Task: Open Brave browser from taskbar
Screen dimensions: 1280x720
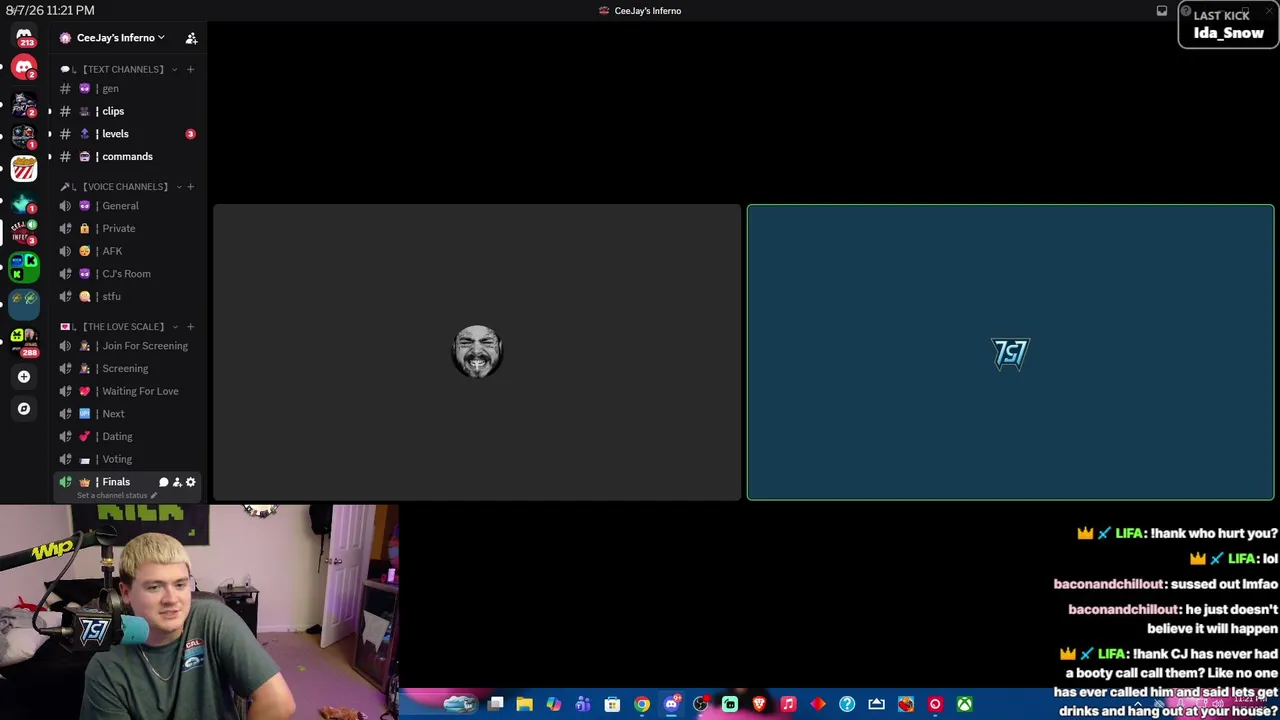Action: click(x=759, y=705)
